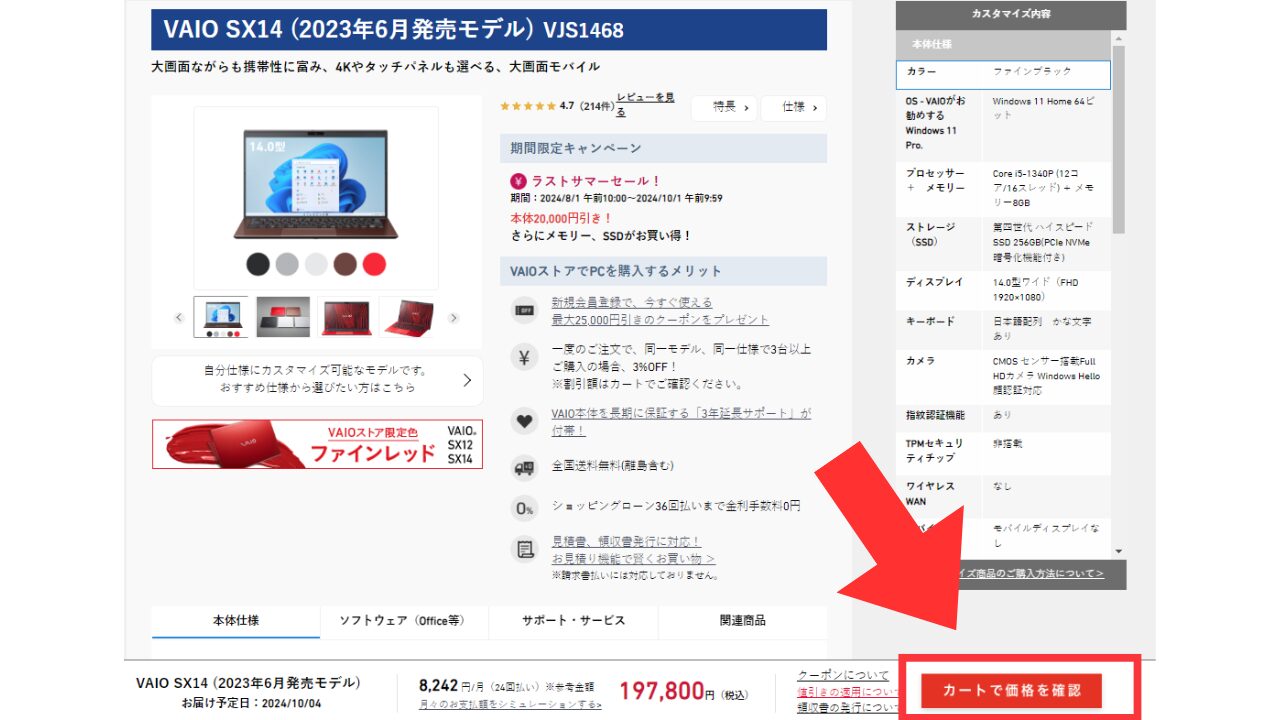Click the OFF coupon icon

pos(524,310)
